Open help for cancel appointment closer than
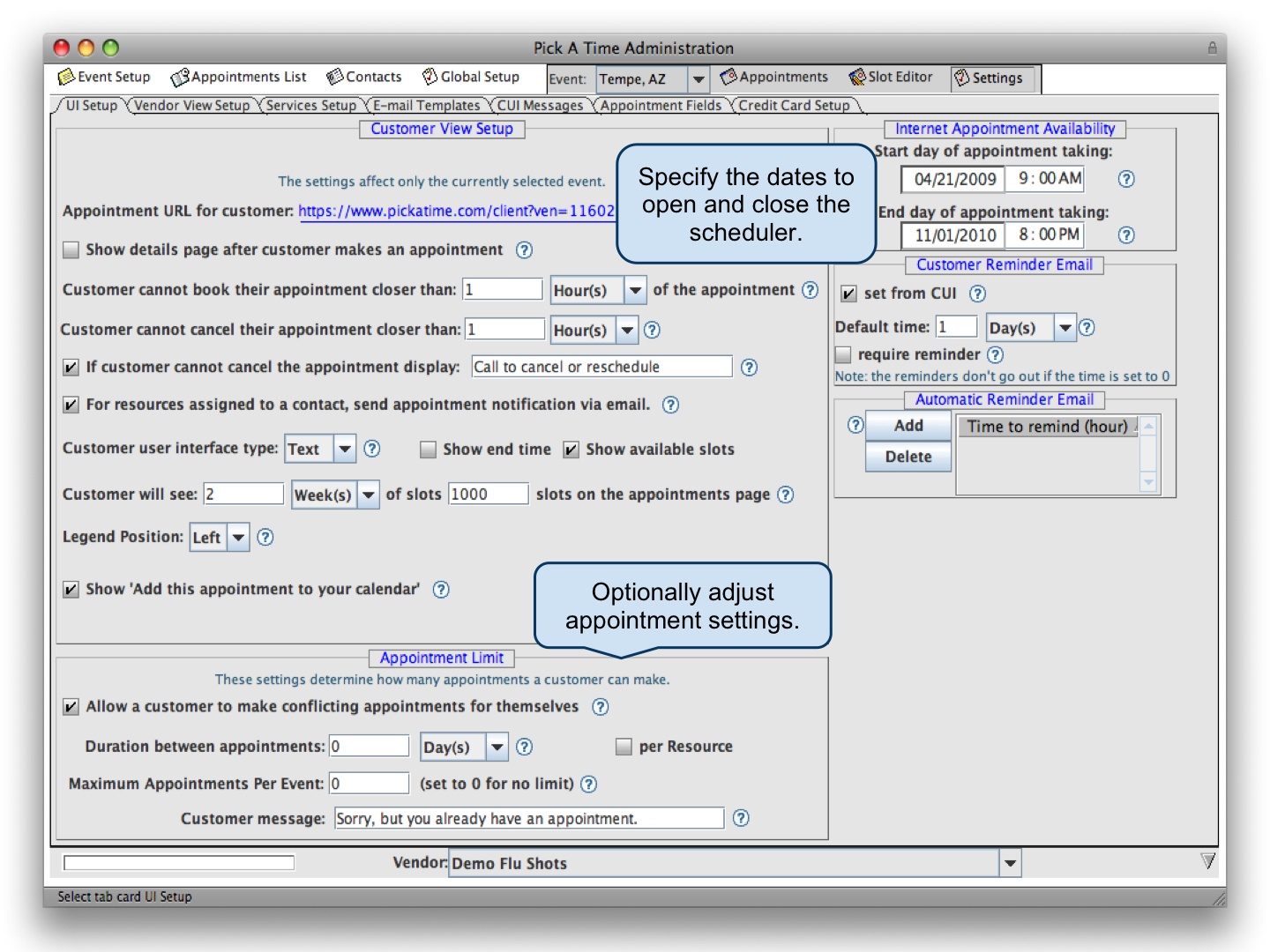 point(652,331)
